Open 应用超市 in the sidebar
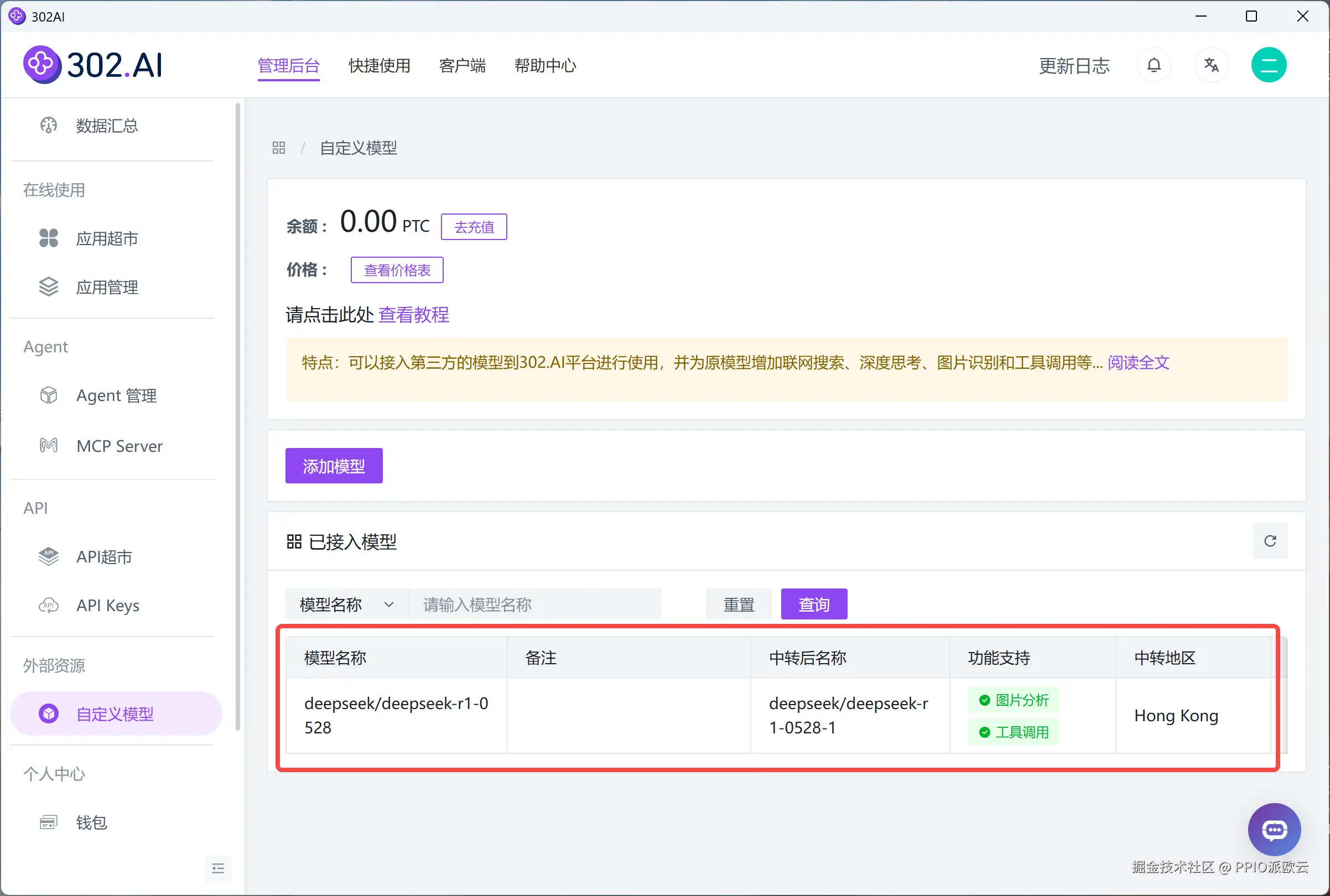Screen dimensions: 1330x896 [107, 238]
